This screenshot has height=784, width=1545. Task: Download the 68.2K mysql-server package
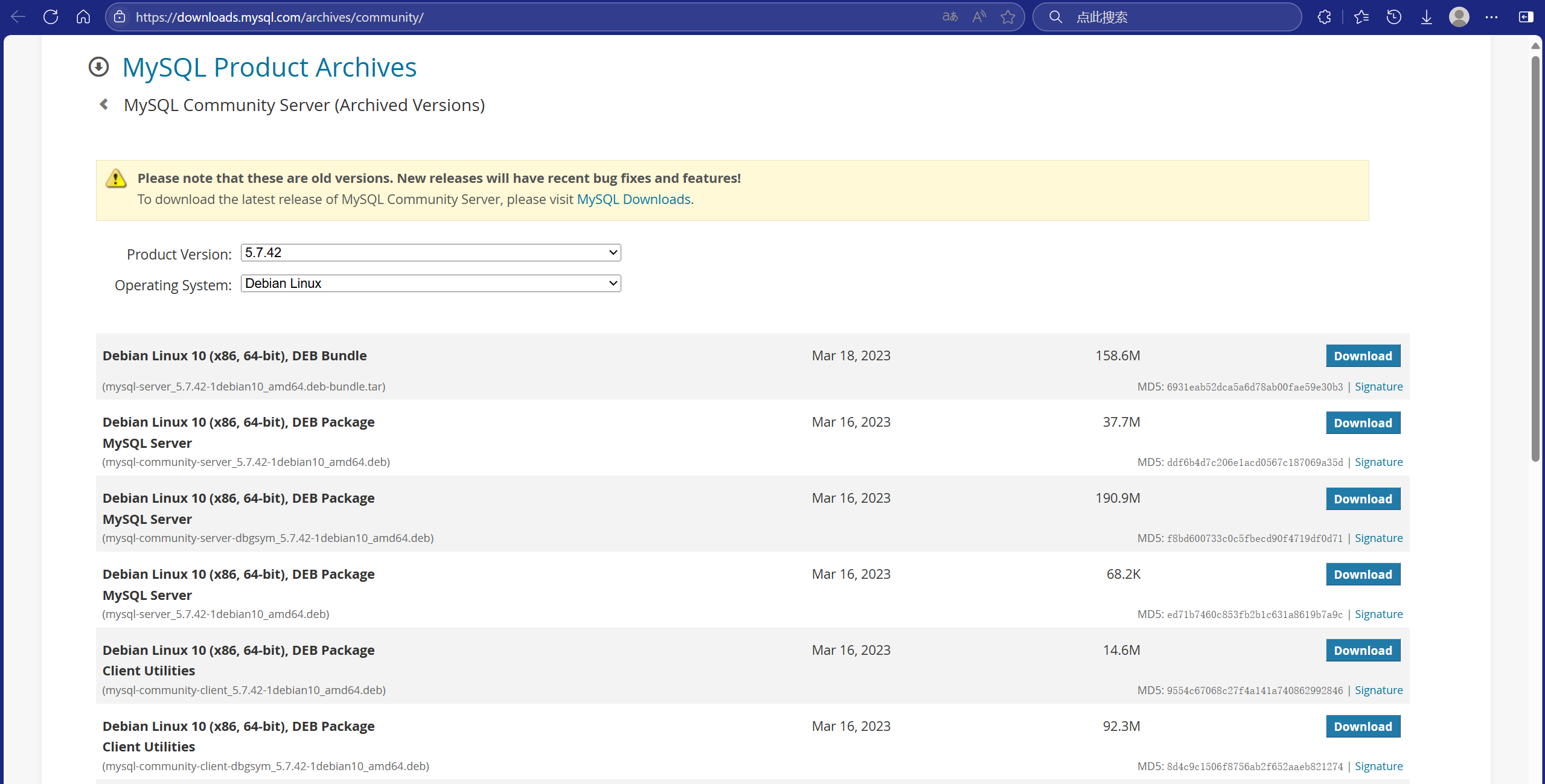pyautogui.click(x=1363, y=575)
